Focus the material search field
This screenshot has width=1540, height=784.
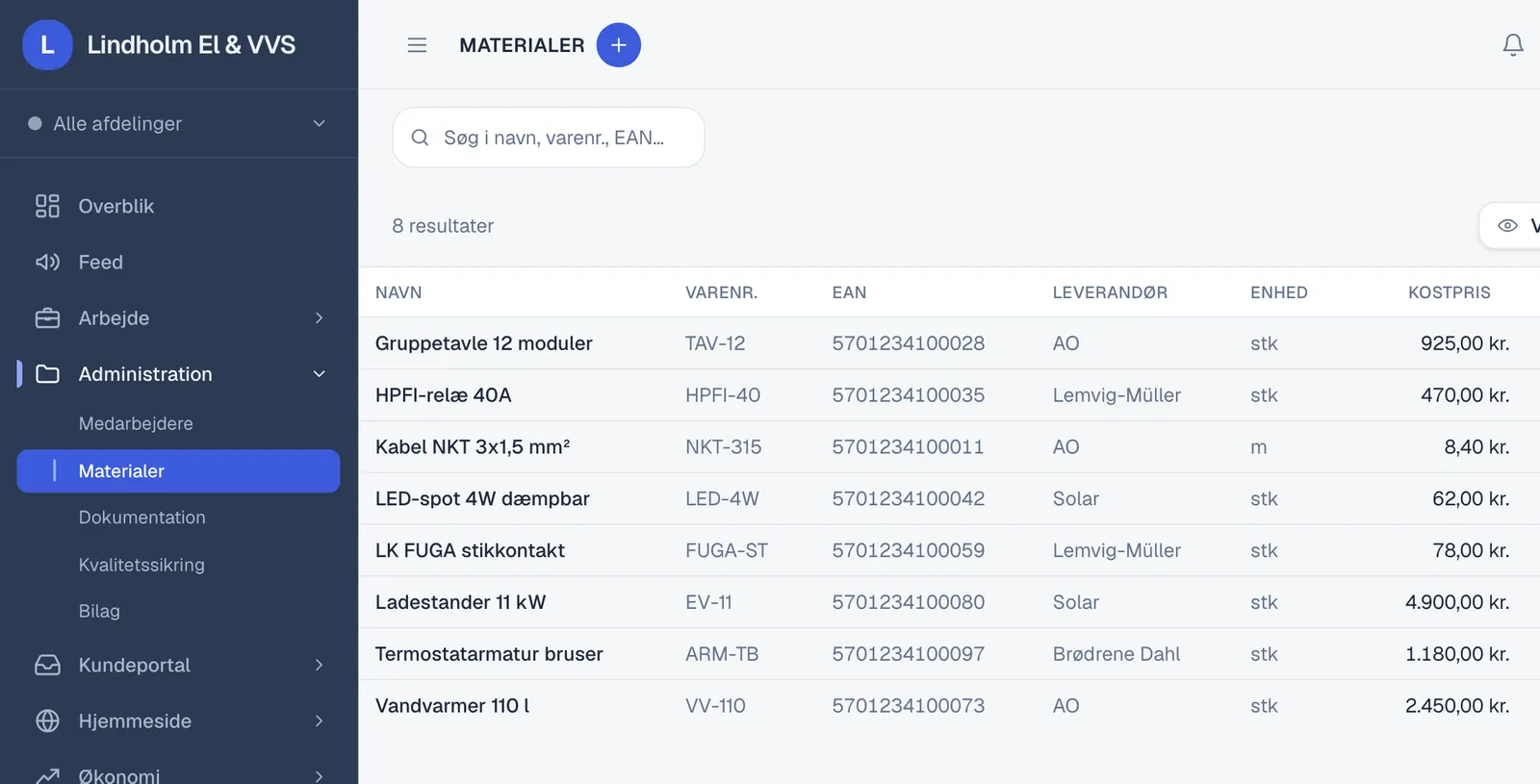[x=549, y=138]
